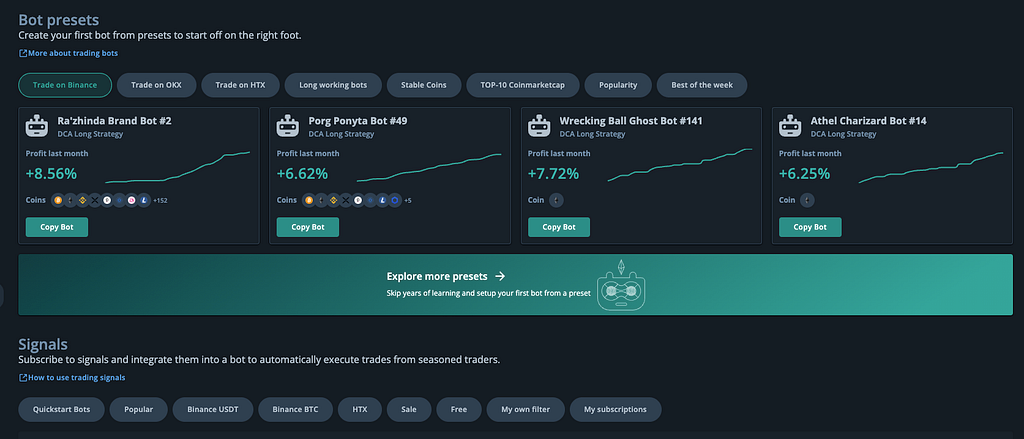Image resolution: width=1024 pixels, height=439 pixels.
Task: Click the game controller illustration in presets banner
Action: (x=620, y=285)
